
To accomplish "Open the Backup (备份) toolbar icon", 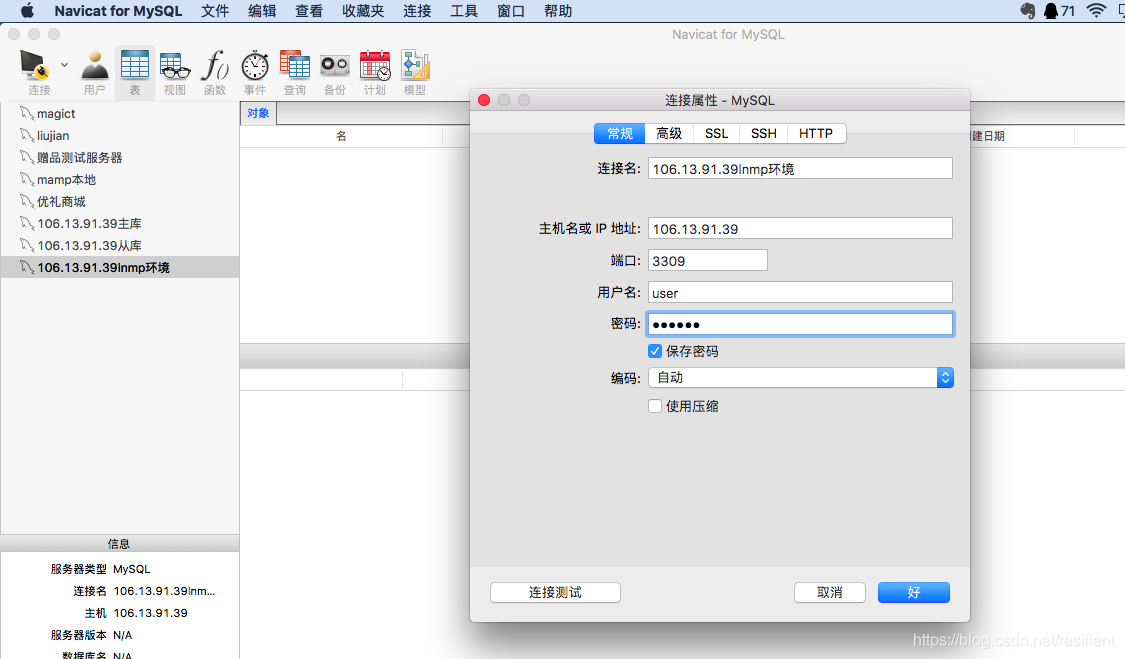I will (334, 66).
